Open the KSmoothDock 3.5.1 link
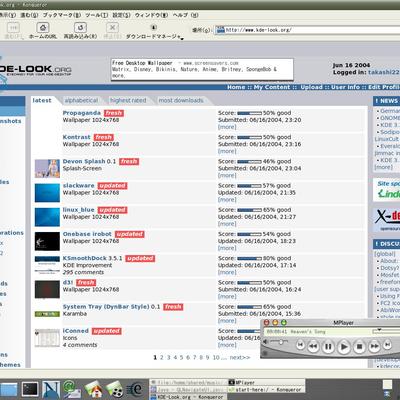Screen dimensions: 400x400 coord(92,258)
